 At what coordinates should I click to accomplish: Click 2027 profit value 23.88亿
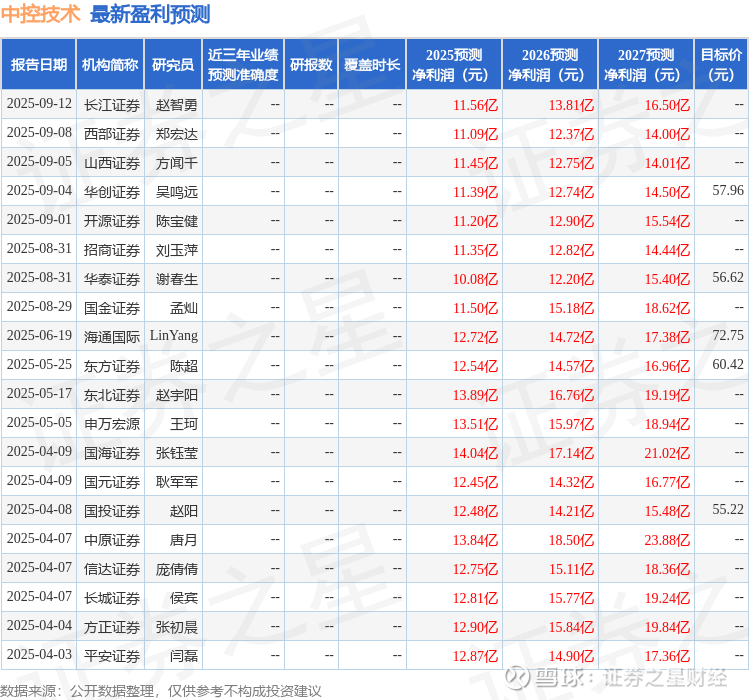point(667,540)
